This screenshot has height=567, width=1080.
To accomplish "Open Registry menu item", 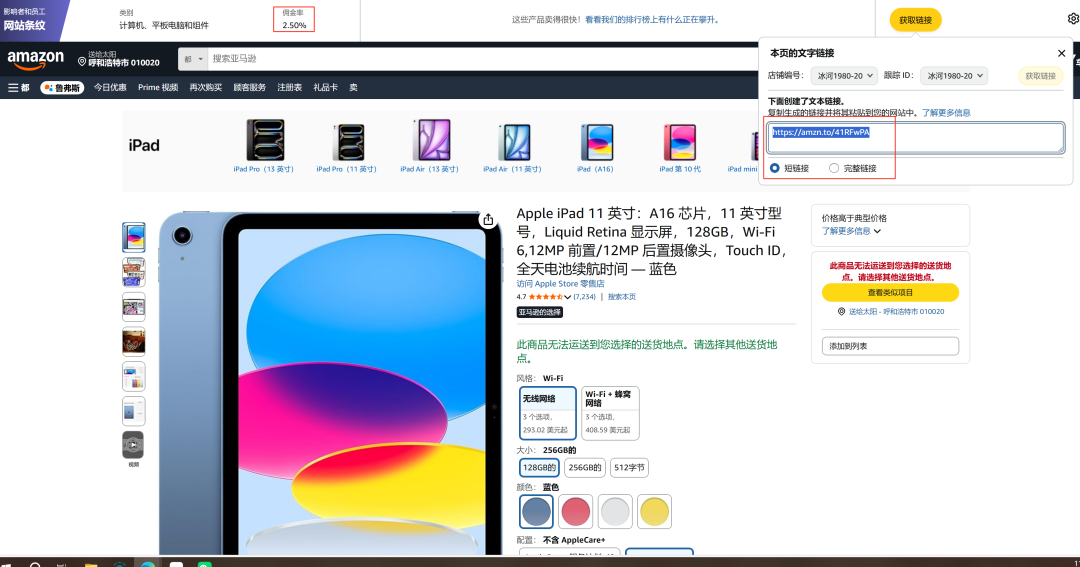I will coord(289,87).
